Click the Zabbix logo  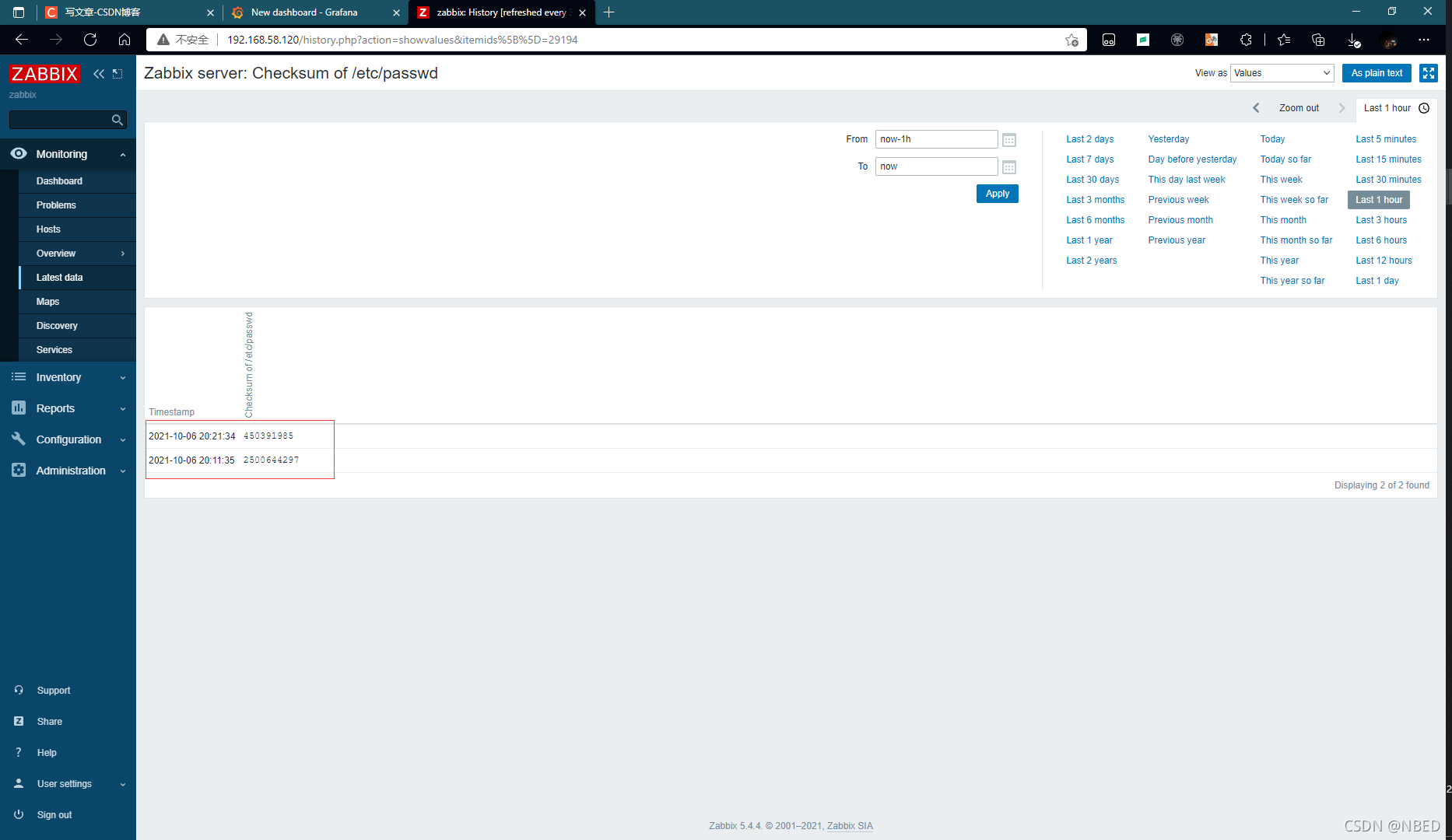point(44,74)
